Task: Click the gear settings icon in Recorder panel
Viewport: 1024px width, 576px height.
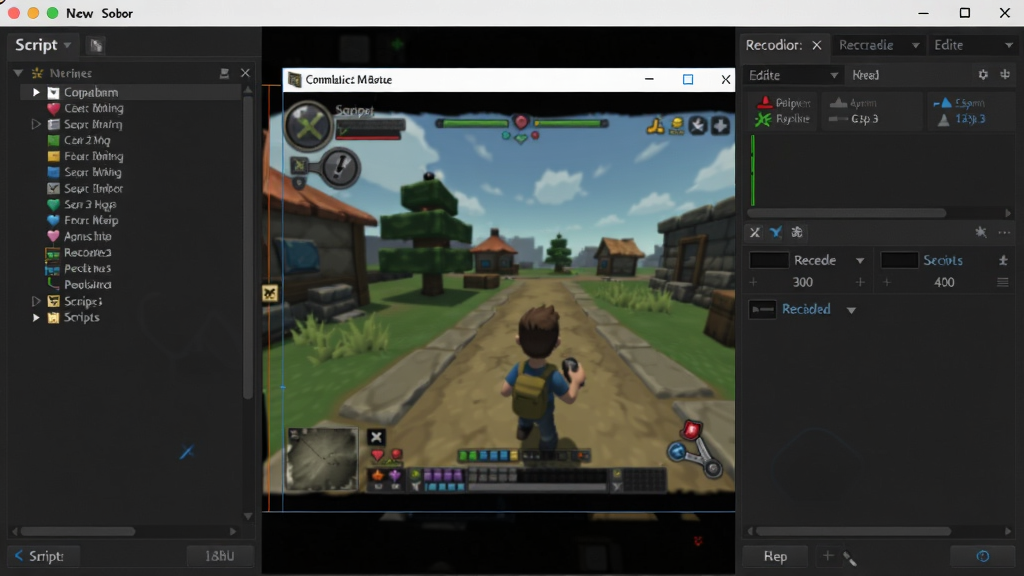Action: [983, 74]
